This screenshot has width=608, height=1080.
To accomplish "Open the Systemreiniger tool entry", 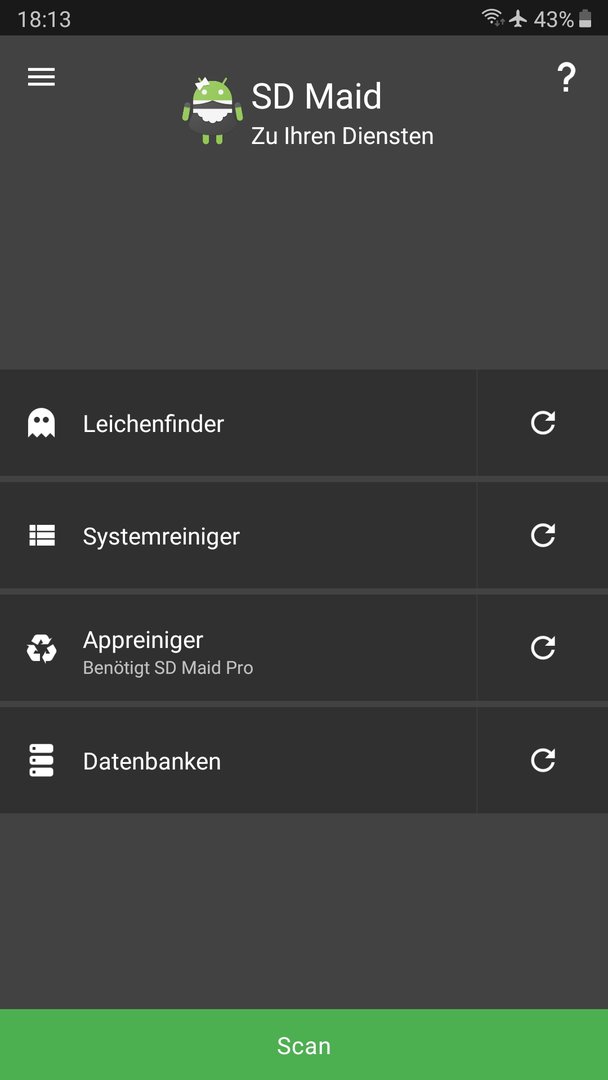I will coord(238,535).
